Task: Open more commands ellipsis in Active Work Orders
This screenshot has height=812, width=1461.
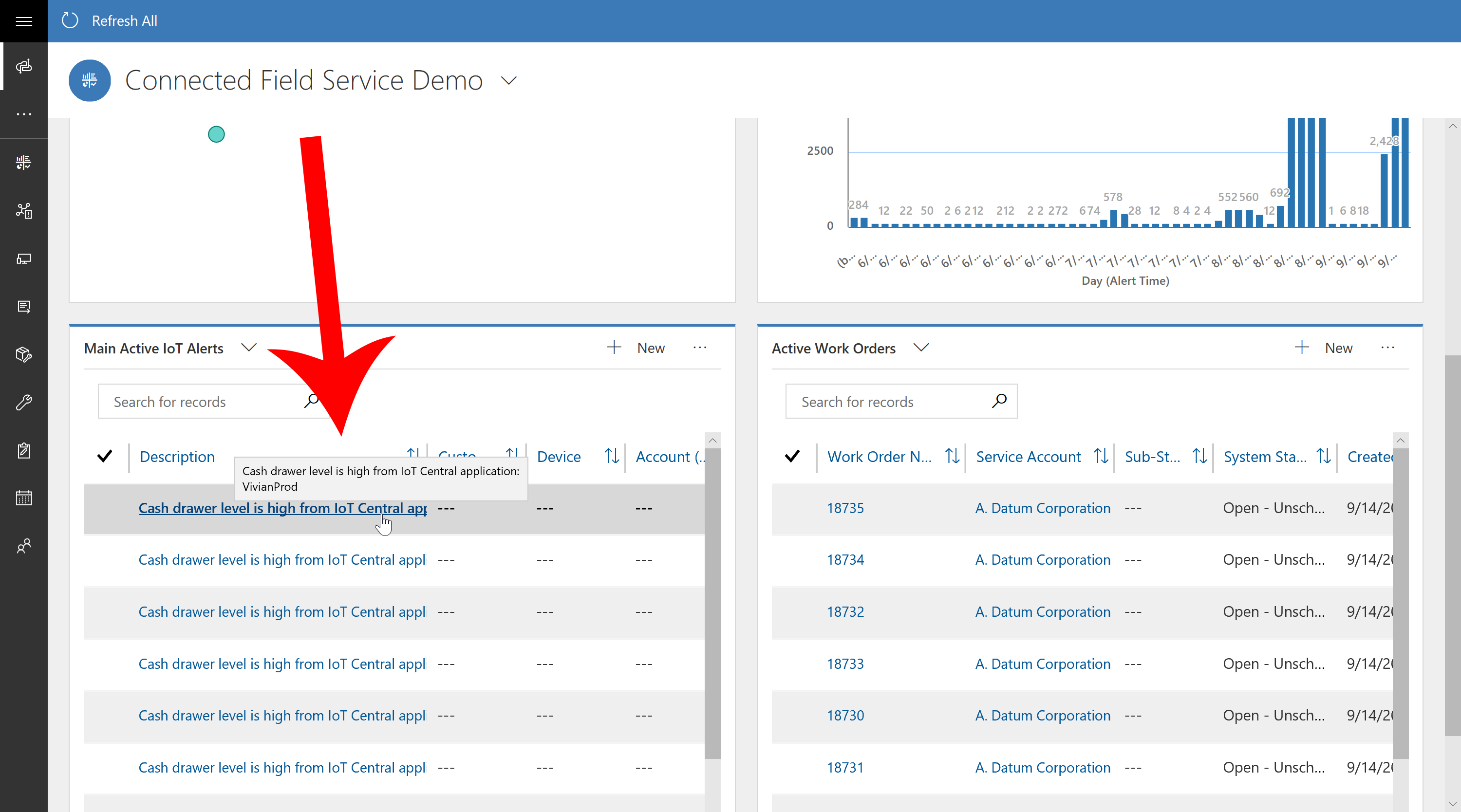Action: point(1388,348)
